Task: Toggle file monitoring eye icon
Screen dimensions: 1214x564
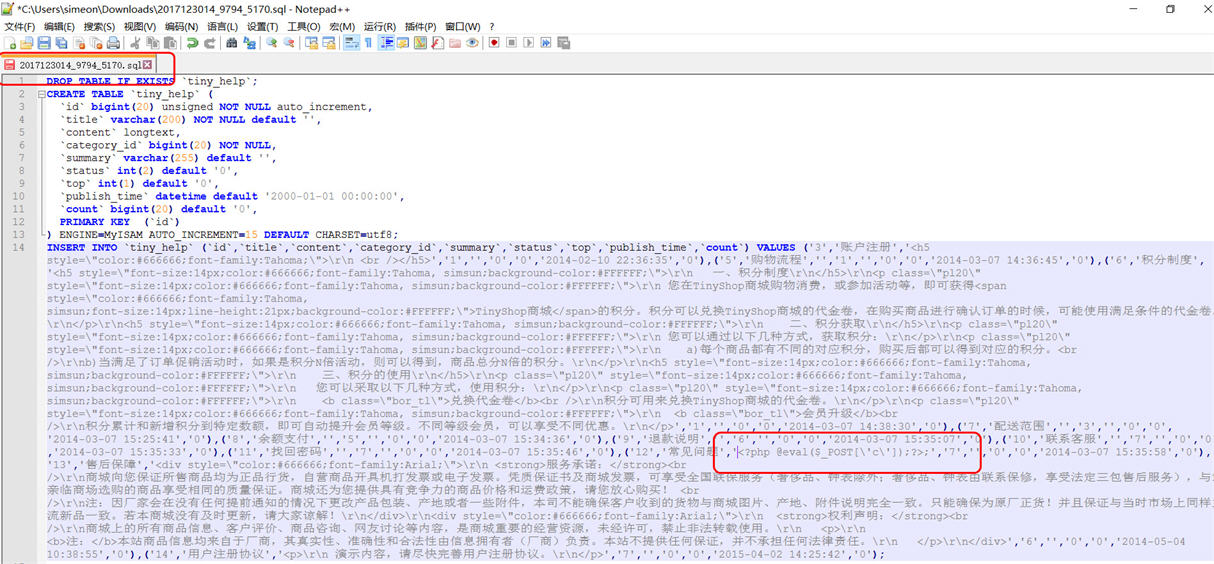Action: point(472,43)
